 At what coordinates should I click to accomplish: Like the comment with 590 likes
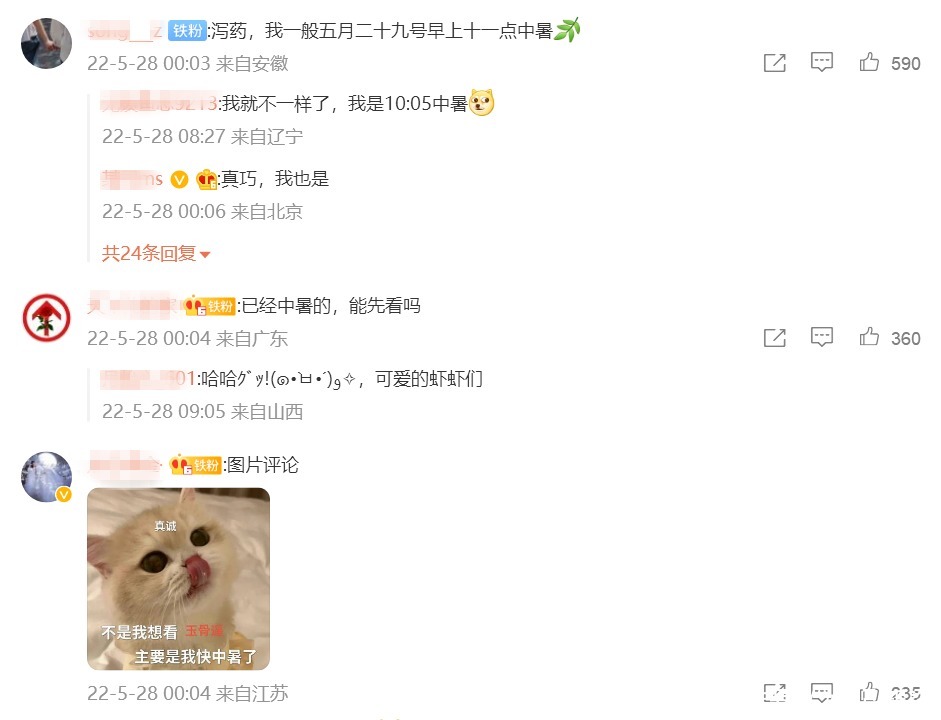pos(868,62)
